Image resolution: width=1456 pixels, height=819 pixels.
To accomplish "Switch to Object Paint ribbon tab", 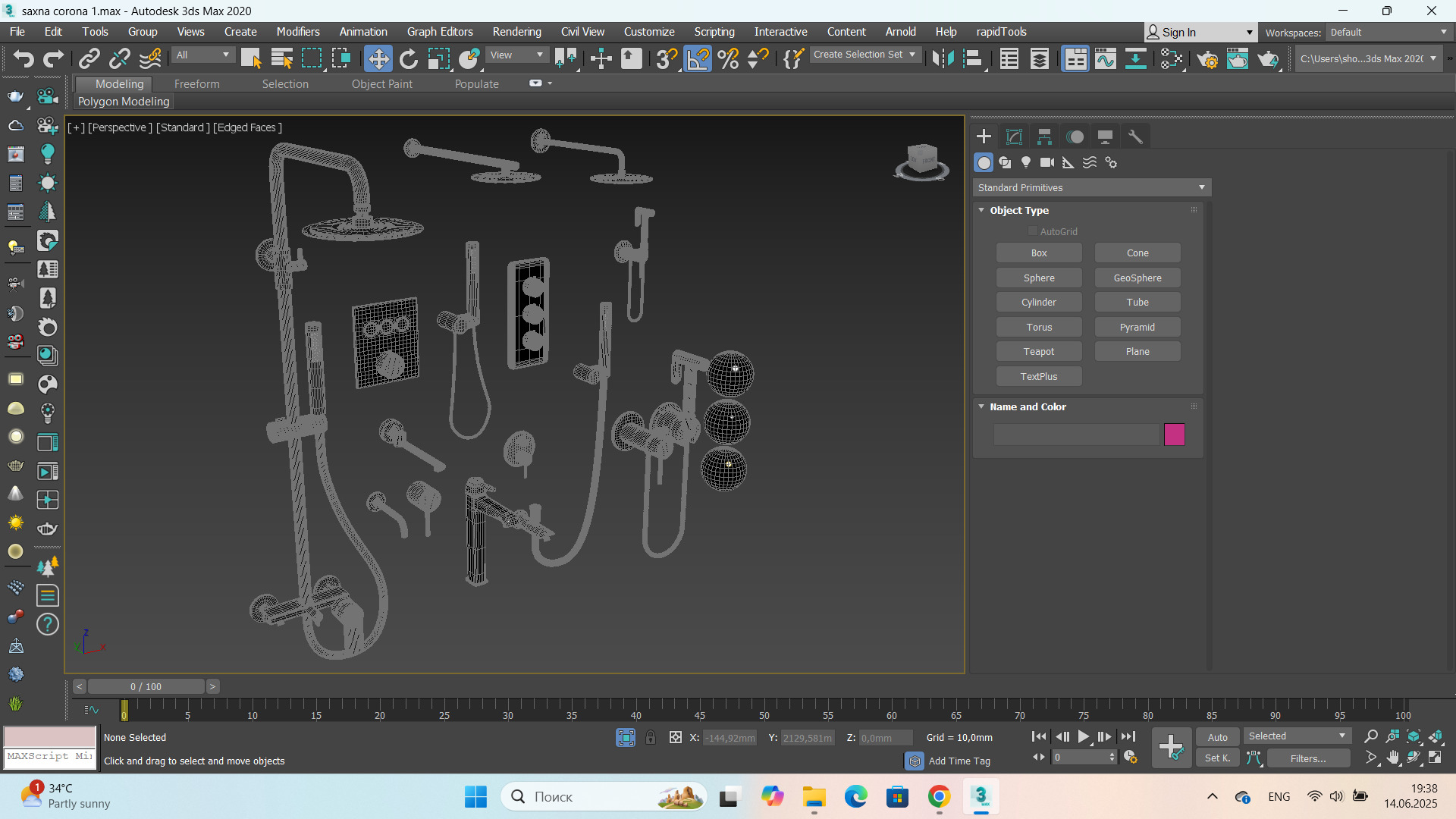I will tap(381, 84).
